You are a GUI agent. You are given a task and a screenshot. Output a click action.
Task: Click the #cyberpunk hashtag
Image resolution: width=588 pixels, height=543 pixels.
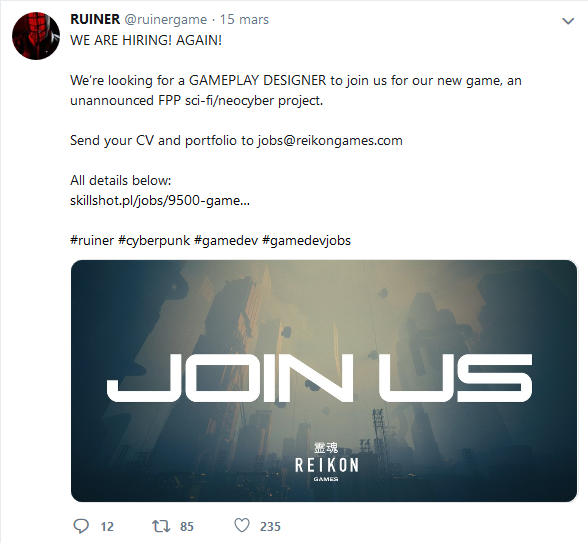154,241
